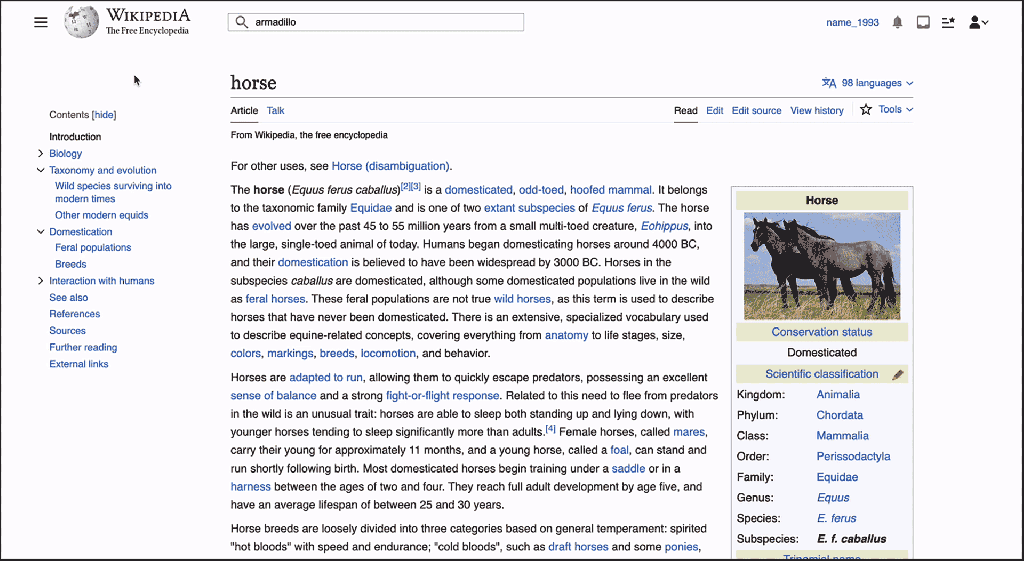
Task: Open the Edit source tab
Action: click(756, 111)
